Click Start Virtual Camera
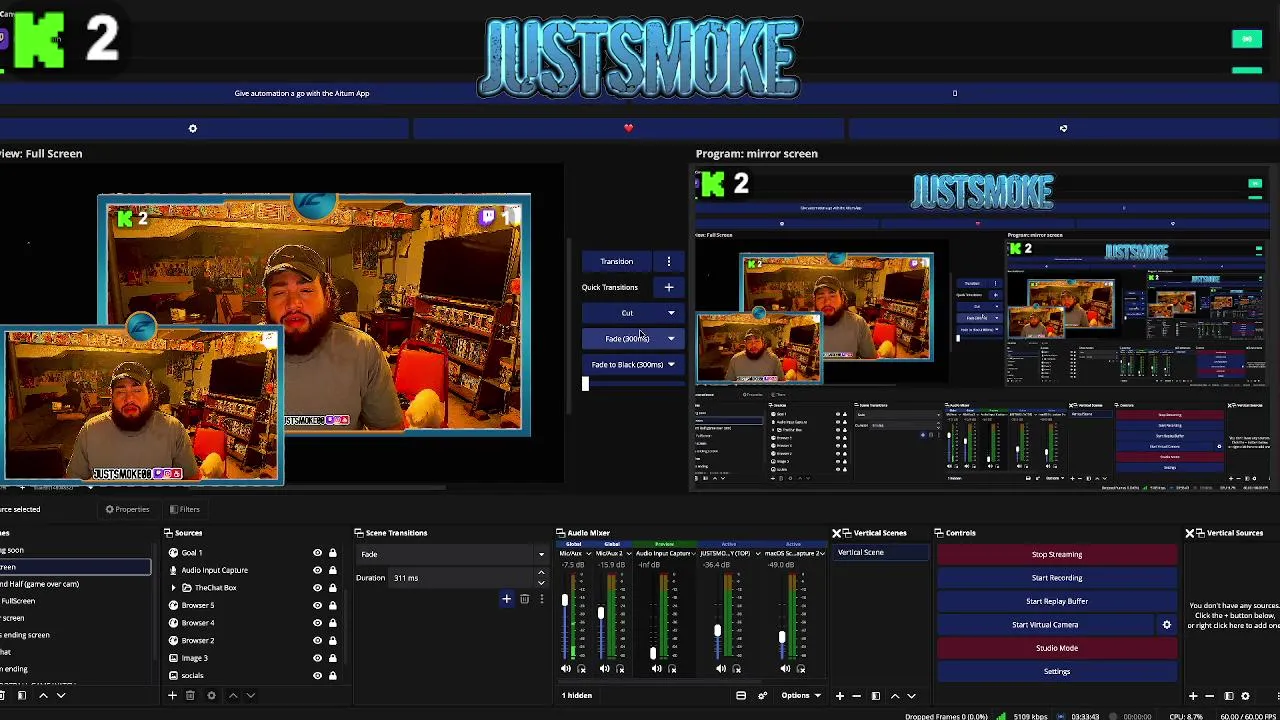Viewport: 1280px width, 720px height. [1045, 625]
